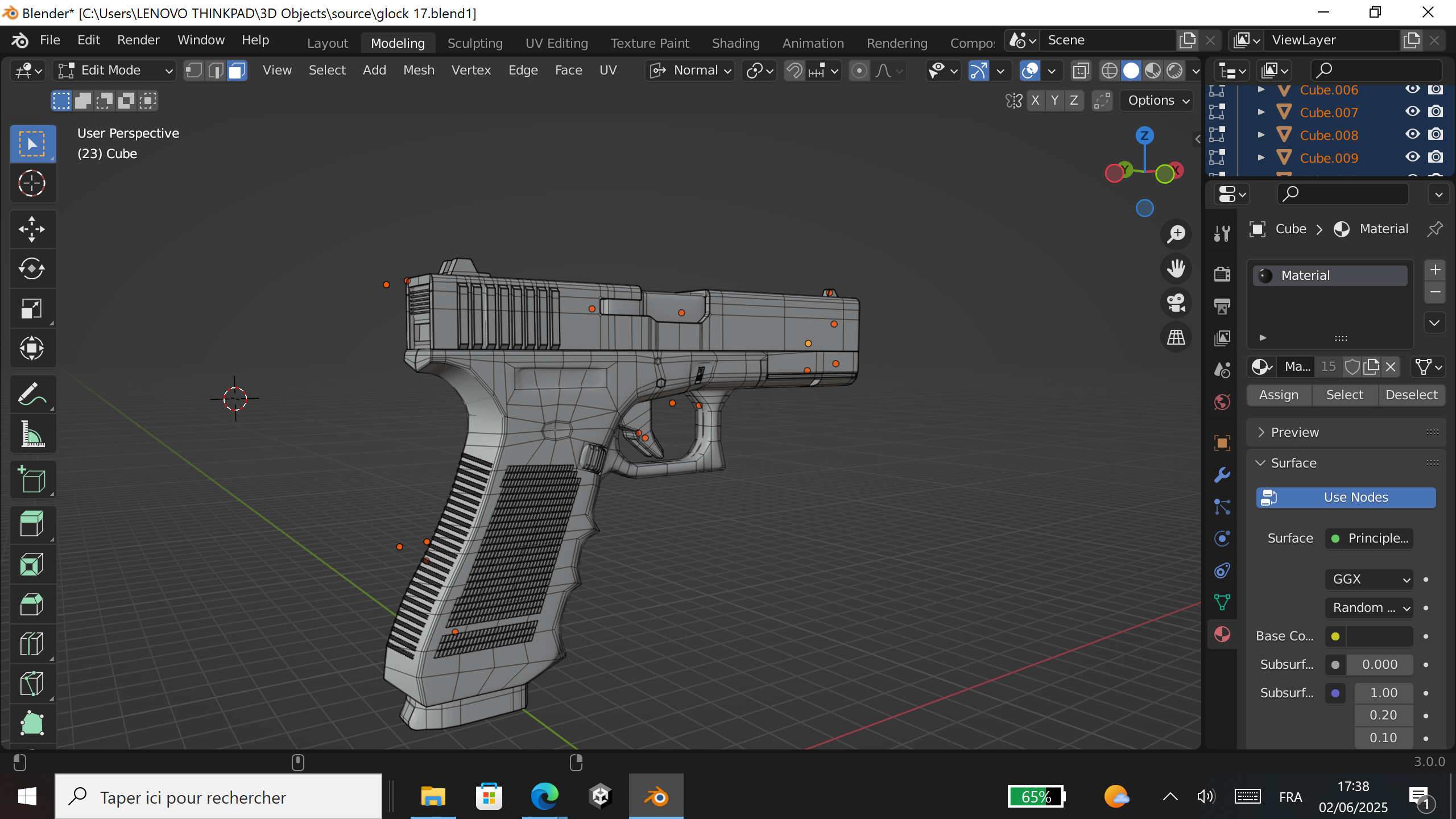Select the Select Box tool
Viewport: 1456px width, 819px height.
[32, 144]
